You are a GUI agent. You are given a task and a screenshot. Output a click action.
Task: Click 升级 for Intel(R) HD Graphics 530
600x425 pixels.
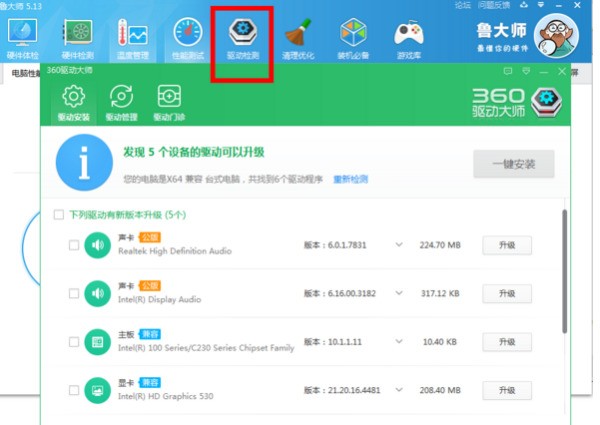point(506,391)
